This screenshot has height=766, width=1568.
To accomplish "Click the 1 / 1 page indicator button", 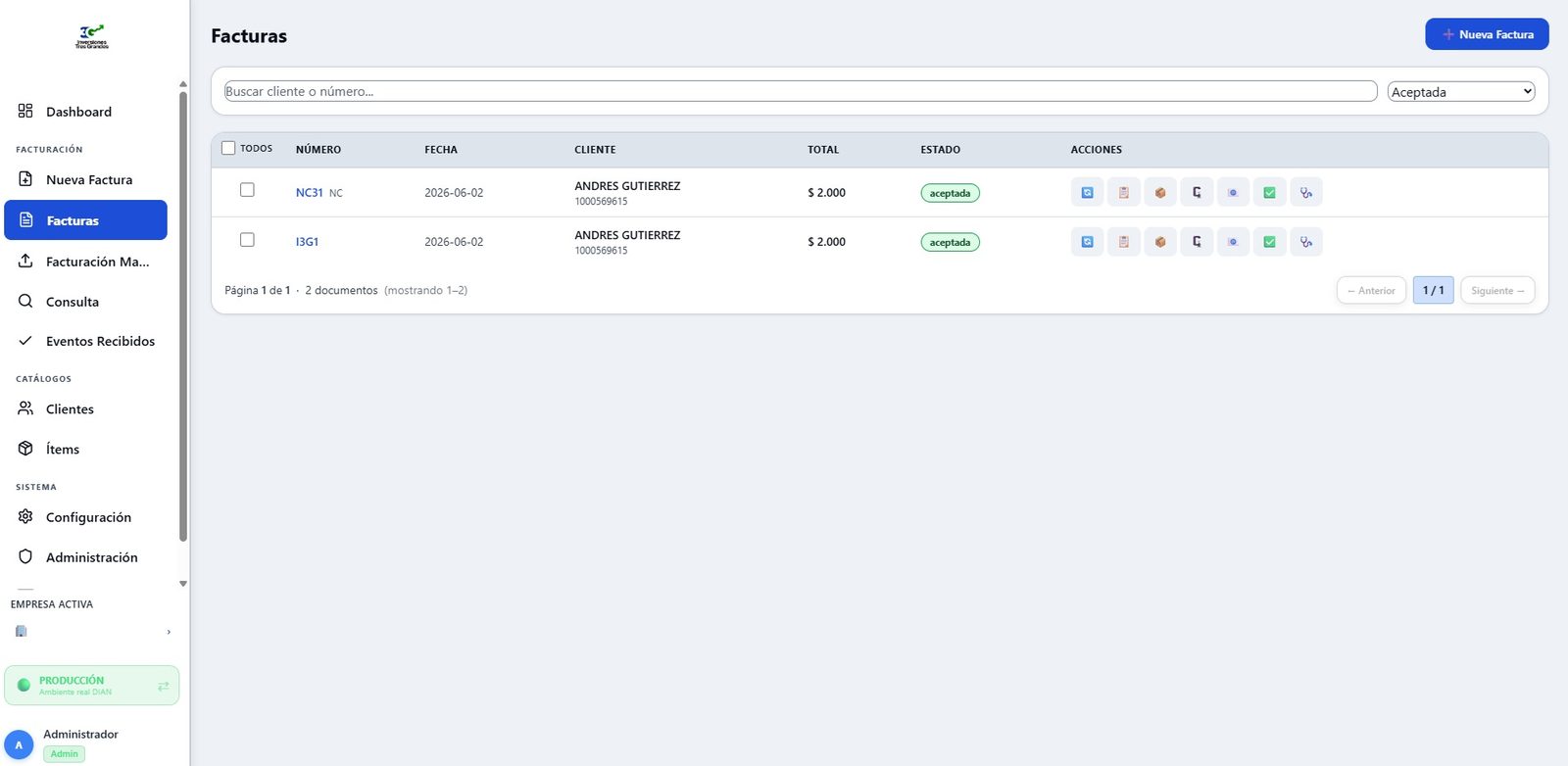I will pos(1434,291).
